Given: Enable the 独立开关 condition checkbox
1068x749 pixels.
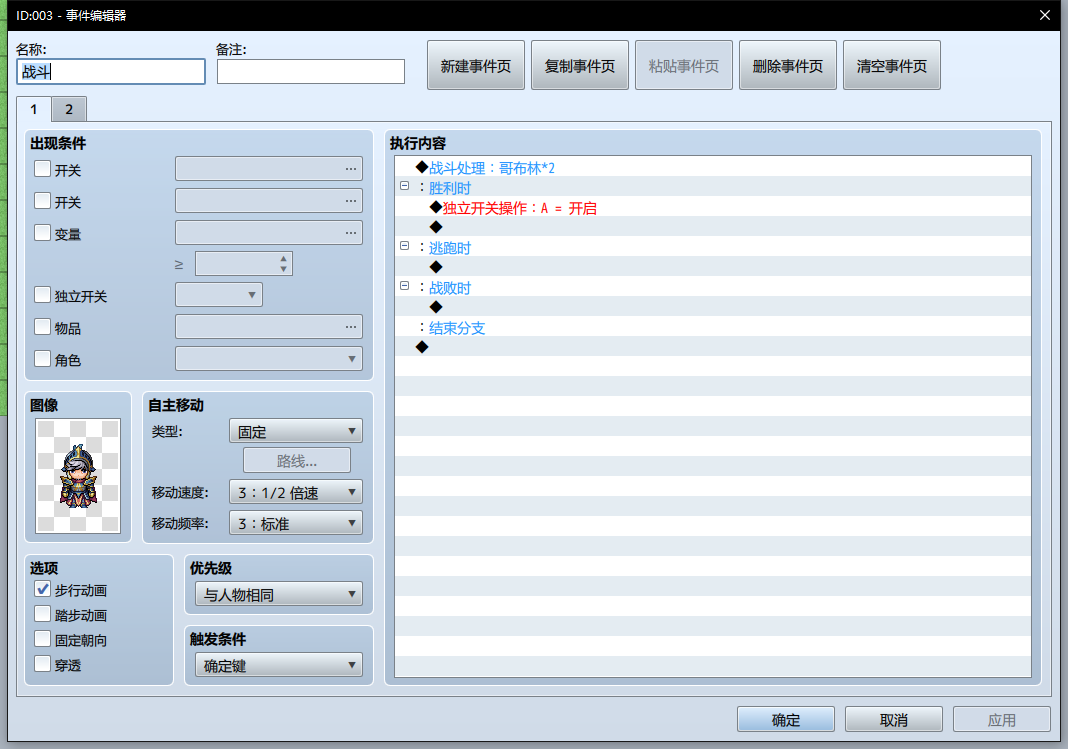Looking at the screenshot, I should [42, 295].
